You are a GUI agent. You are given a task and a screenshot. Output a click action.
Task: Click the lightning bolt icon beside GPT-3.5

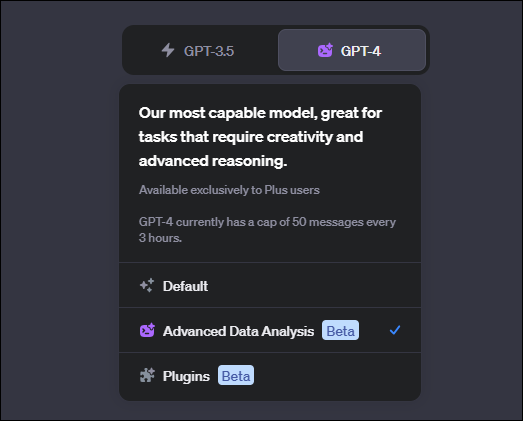168,50
